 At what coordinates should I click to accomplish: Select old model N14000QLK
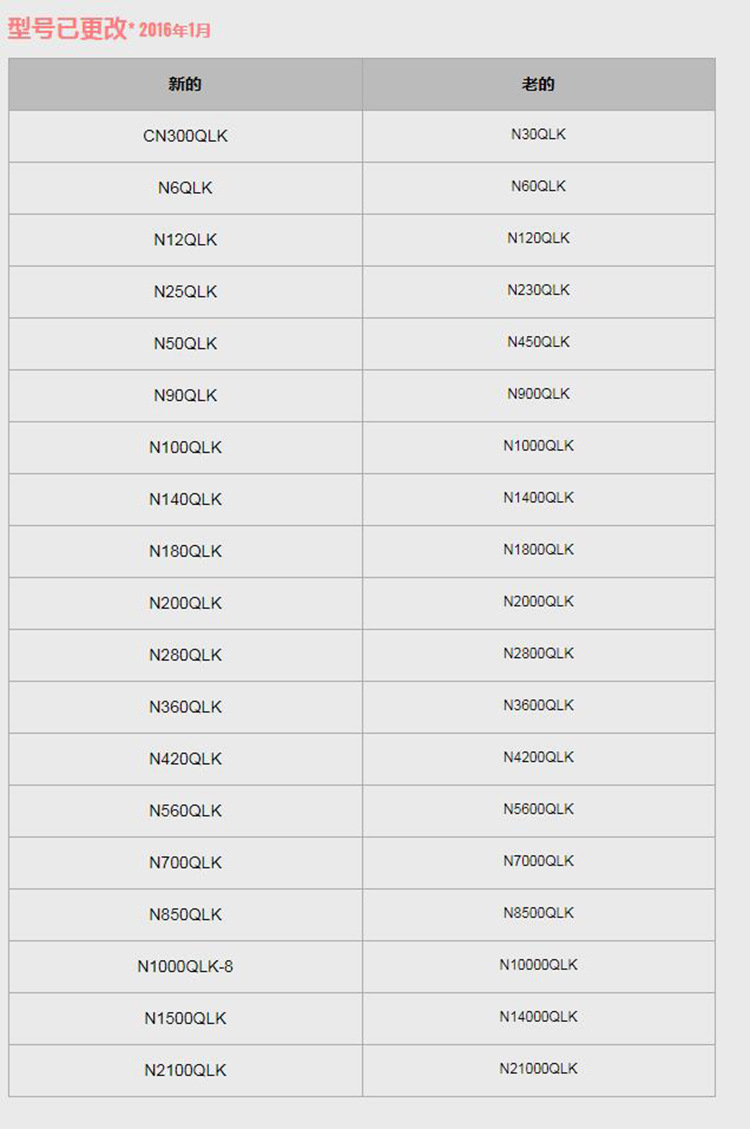click(x=538, y=1017)
